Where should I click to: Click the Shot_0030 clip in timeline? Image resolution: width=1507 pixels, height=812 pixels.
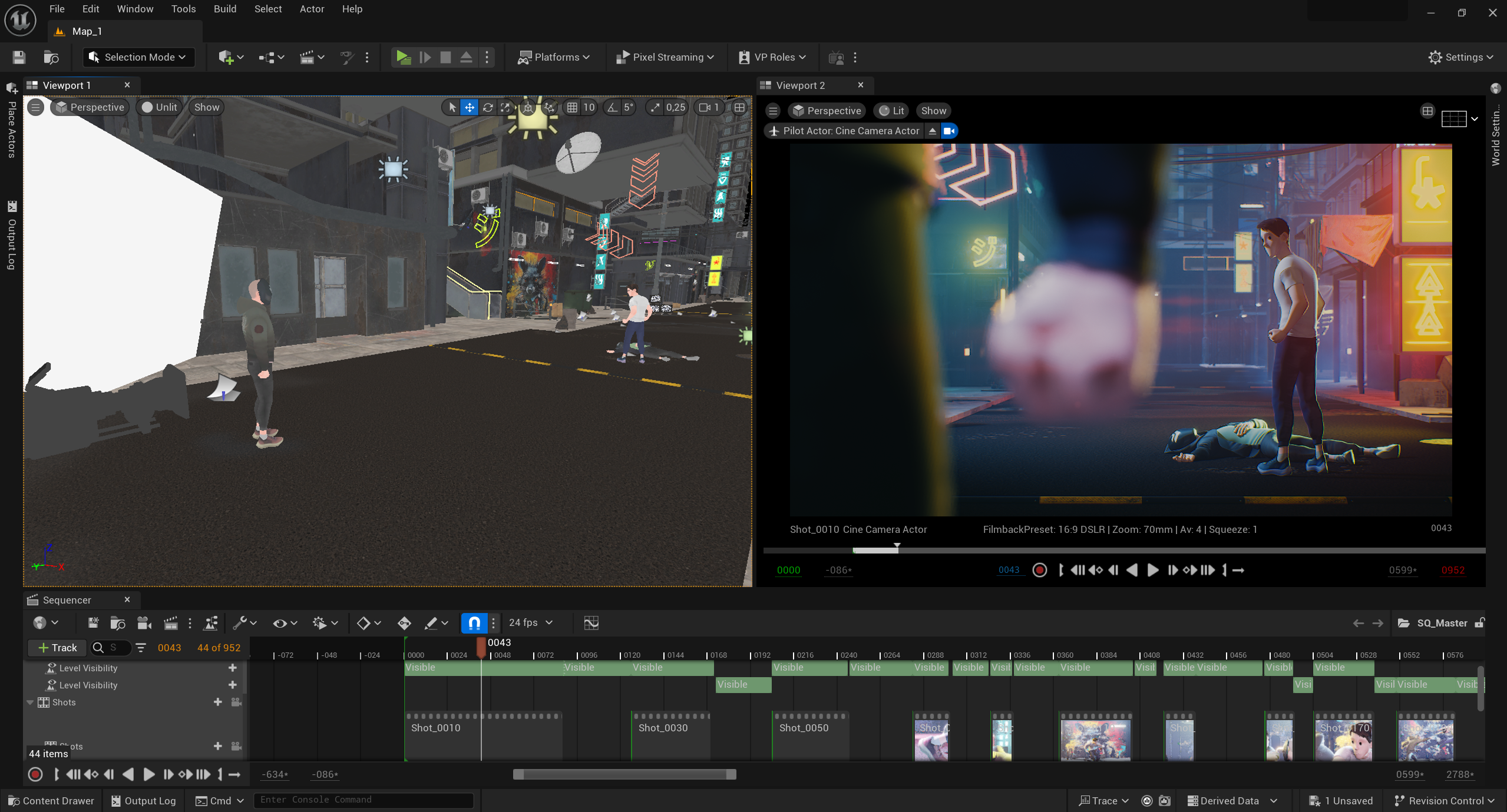point(670,736)
